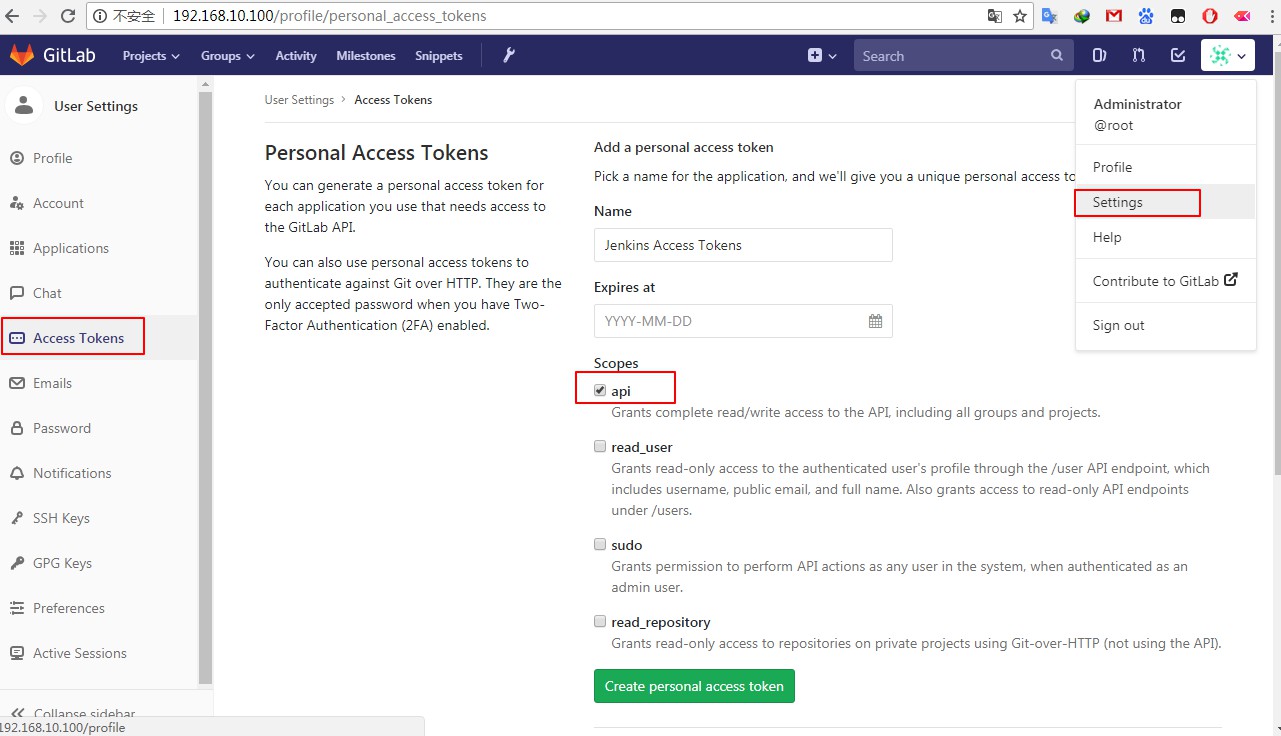
Task: Tick the read_repository scope checkbox
Action: pos(600,621)
